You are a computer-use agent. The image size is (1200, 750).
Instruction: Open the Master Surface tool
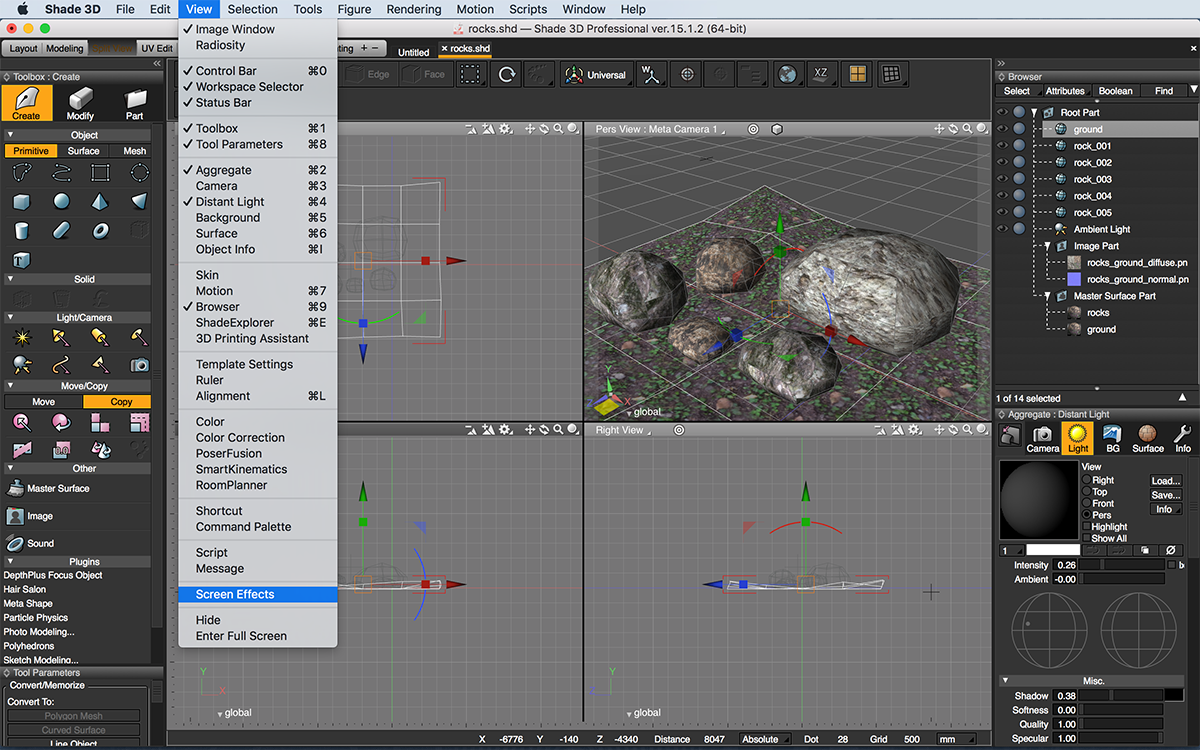(48, 489)
